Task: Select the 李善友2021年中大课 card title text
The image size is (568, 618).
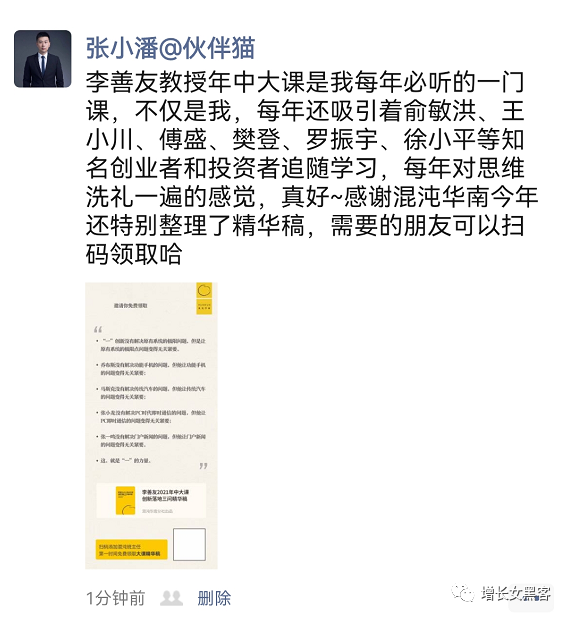Action: pyautogui.click(x=166, y=492)
